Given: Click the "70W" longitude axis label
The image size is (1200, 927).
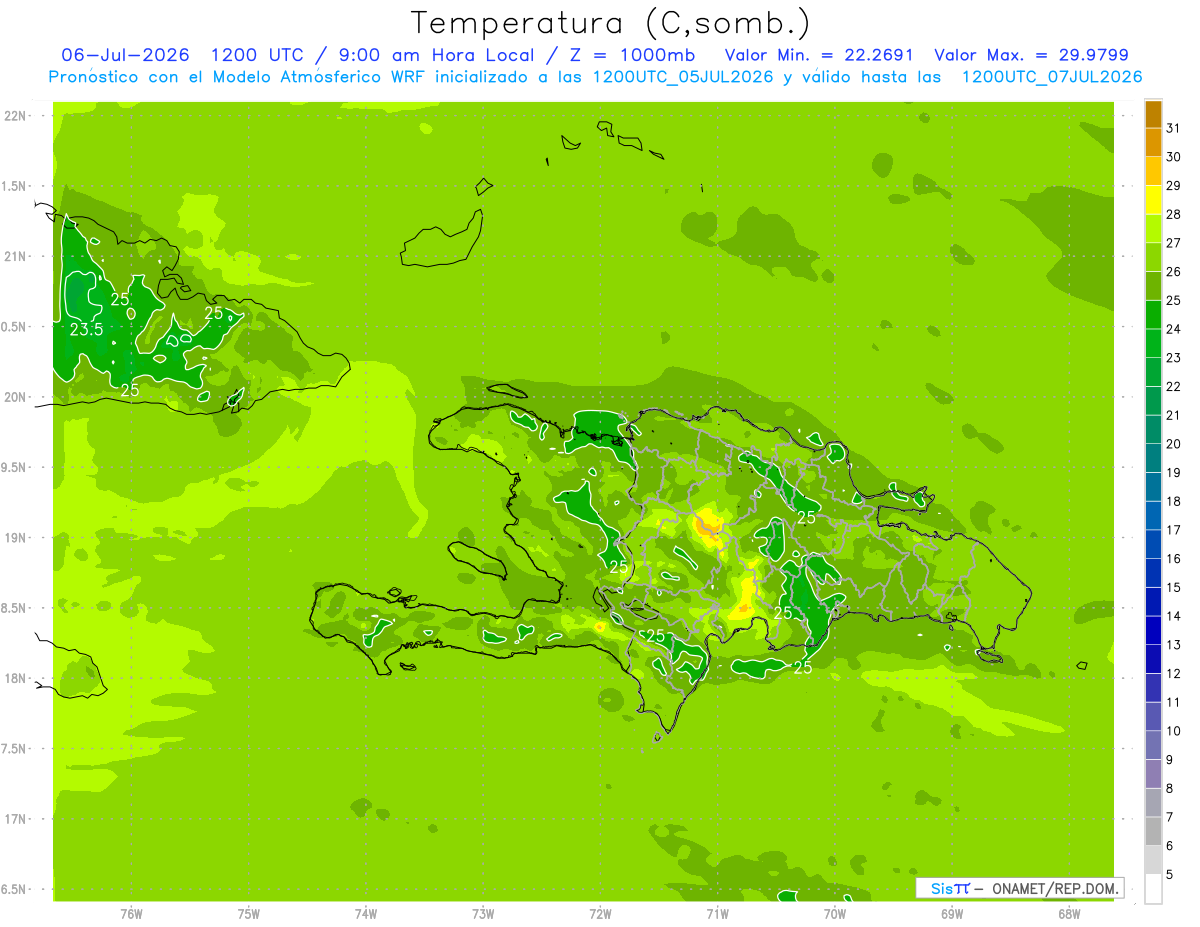Looking at the screenshot, I should click(x=835, y=914).
